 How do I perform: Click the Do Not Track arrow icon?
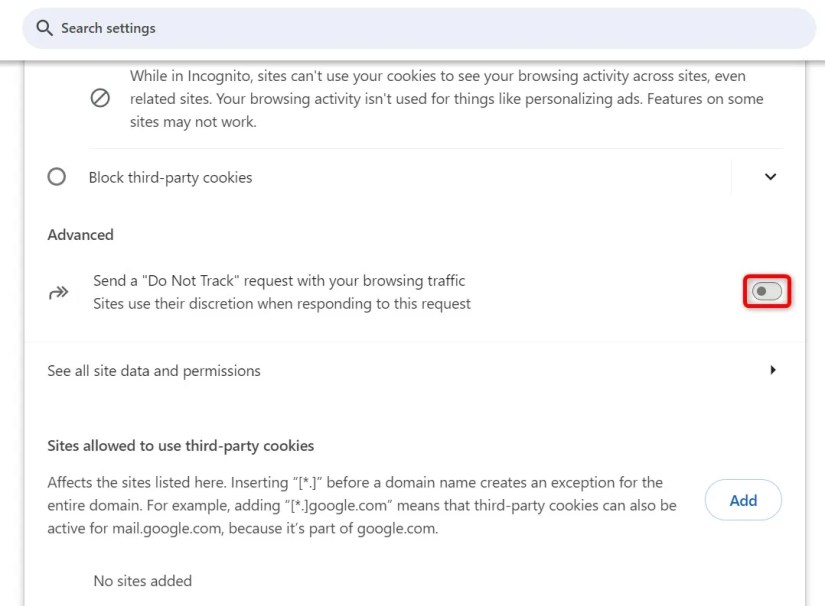click(x=58, y=293)
